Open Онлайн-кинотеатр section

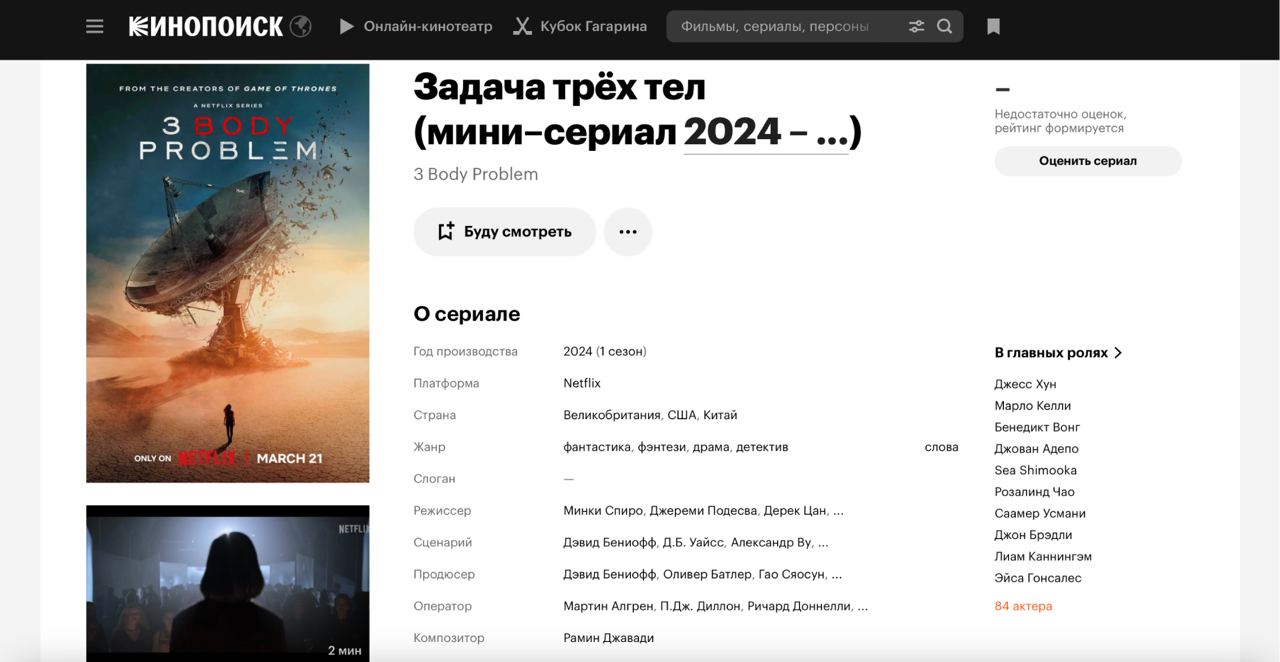[416, 27]
